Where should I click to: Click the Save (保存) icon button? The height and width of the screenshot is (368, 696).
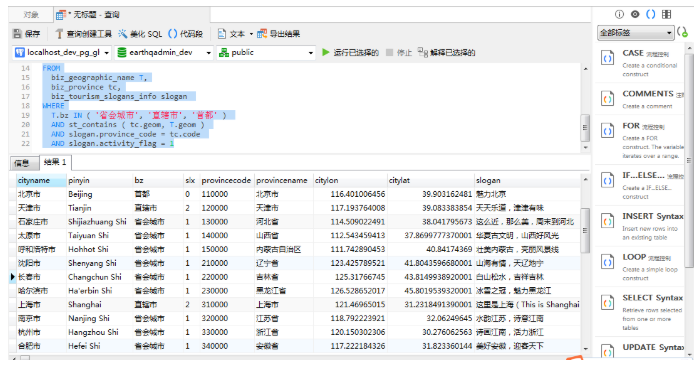coord(27,34)
